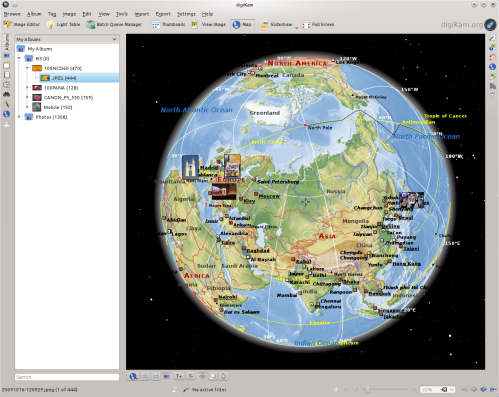
Task: Open the fuzzy search binoculars sidebar tab
Action: pos(6,95)
